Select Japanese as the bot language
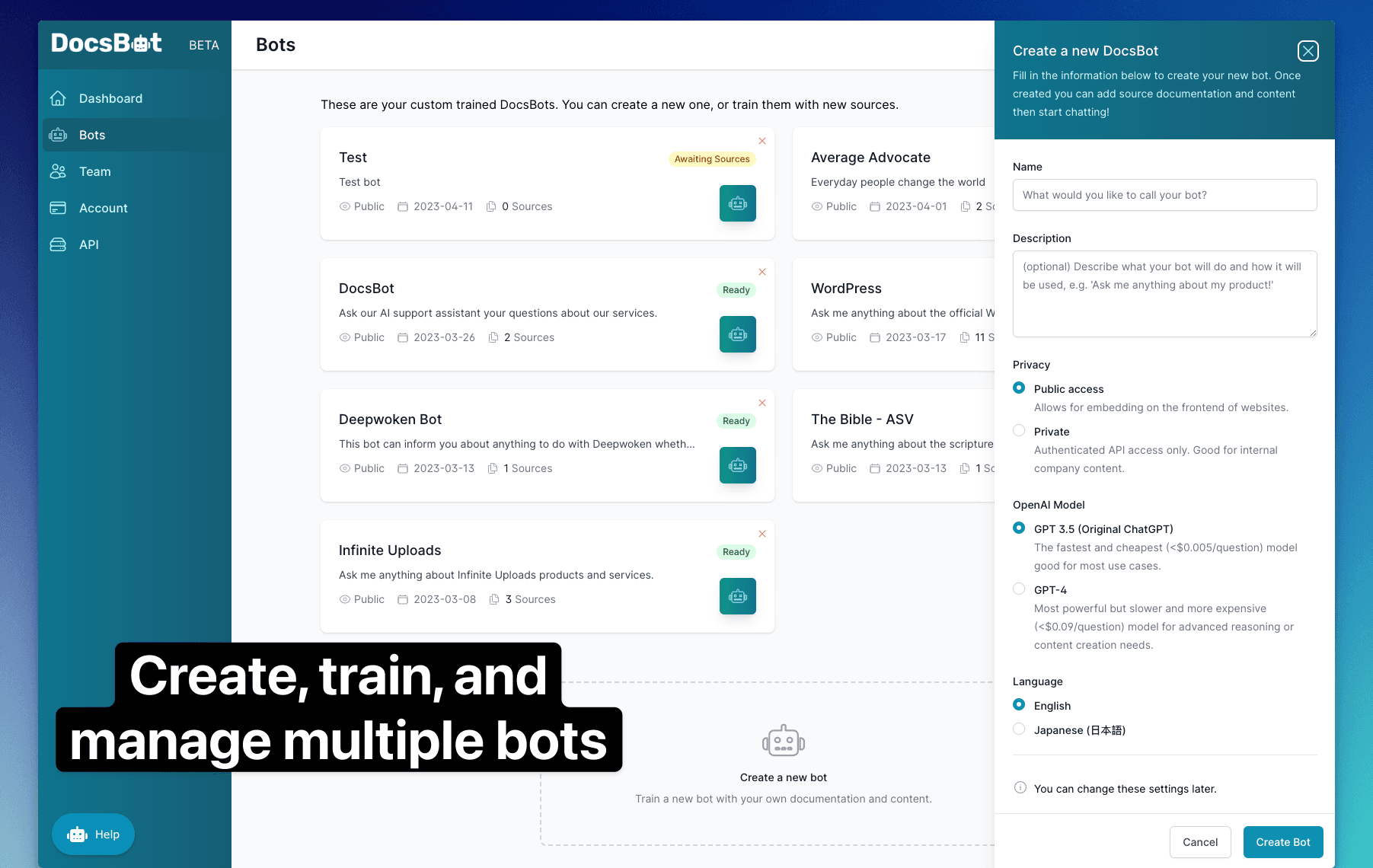The image size is (1373, 868). point(1019,729)
